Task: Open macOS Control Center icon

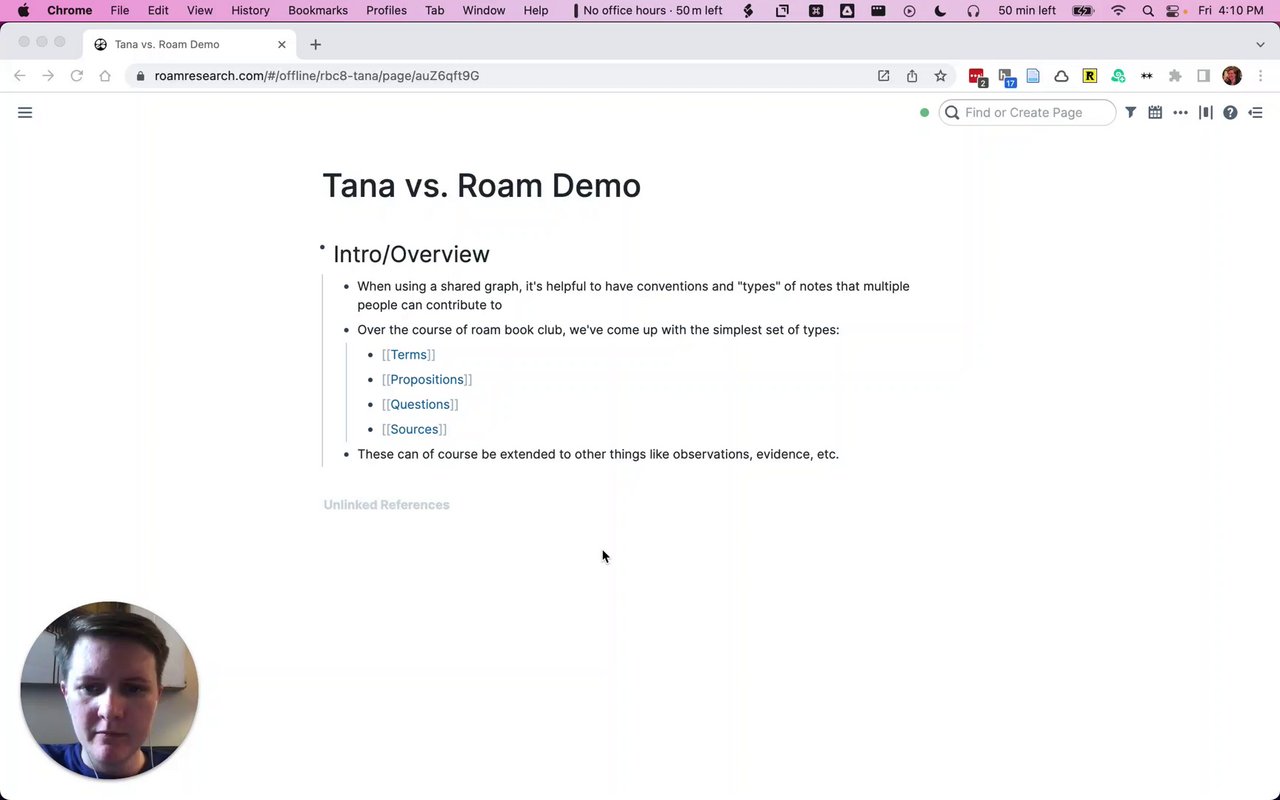Action: [x=1172, y=10]
